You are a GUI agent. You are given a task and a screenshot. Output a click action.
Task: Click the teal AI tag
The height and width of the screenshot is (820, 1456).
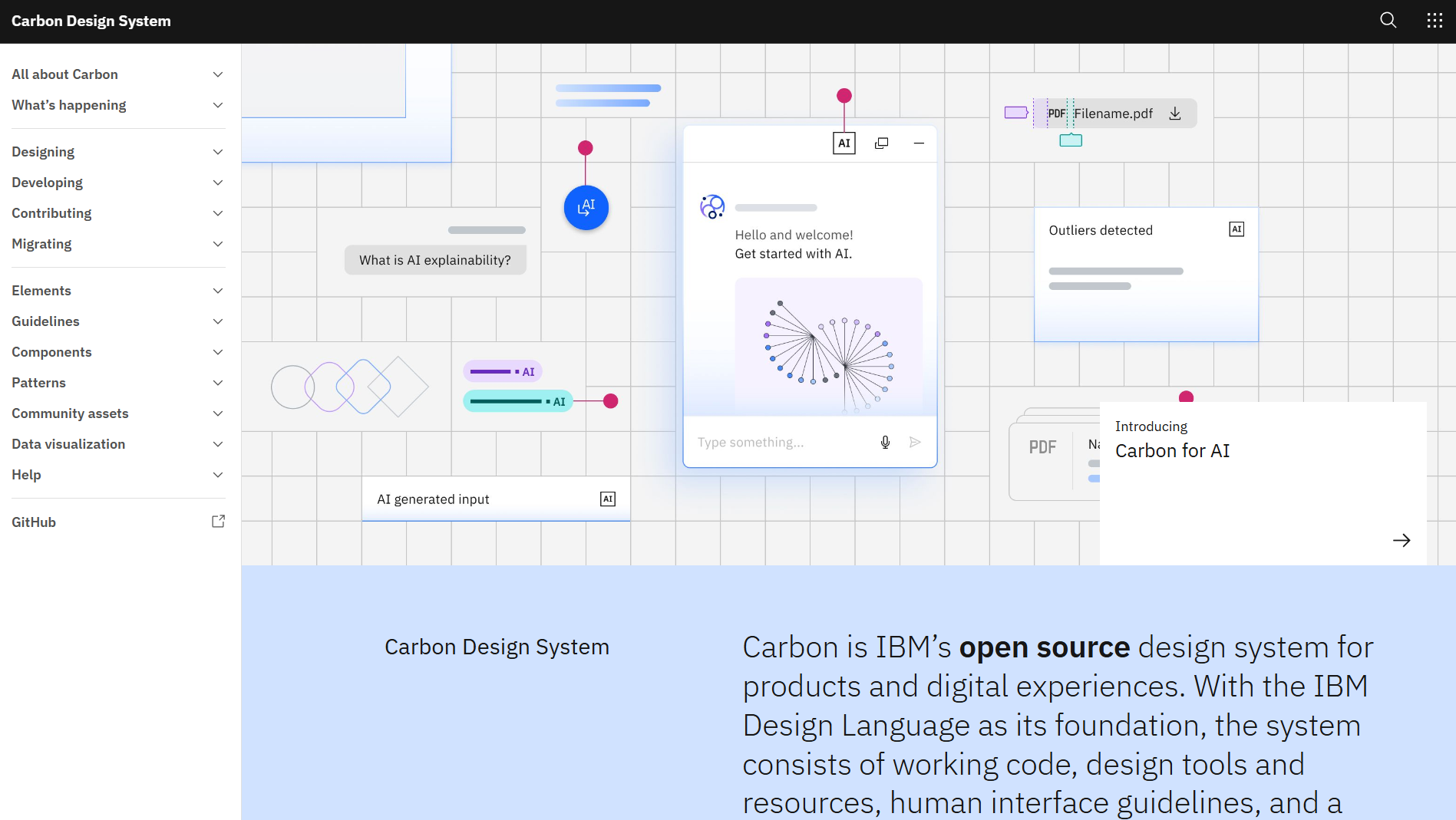[518, 401]
